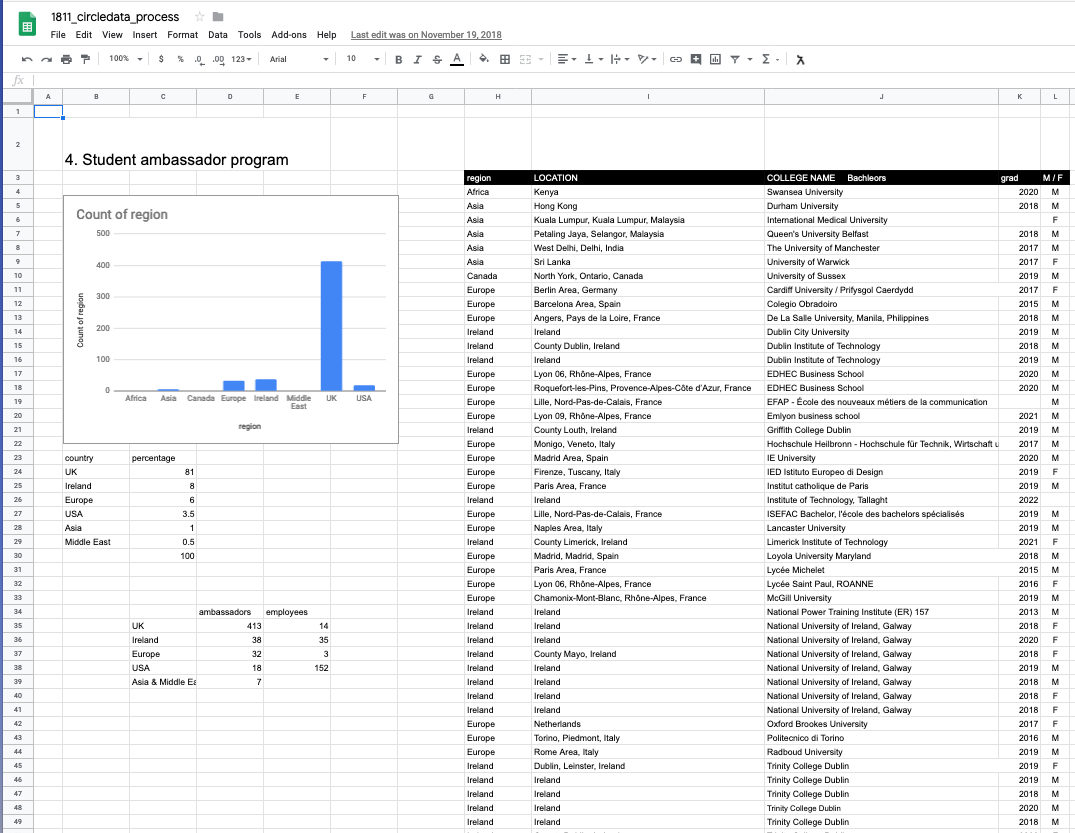
Task: Insert a comment with the comment icon
Action: tap(696, 60)
